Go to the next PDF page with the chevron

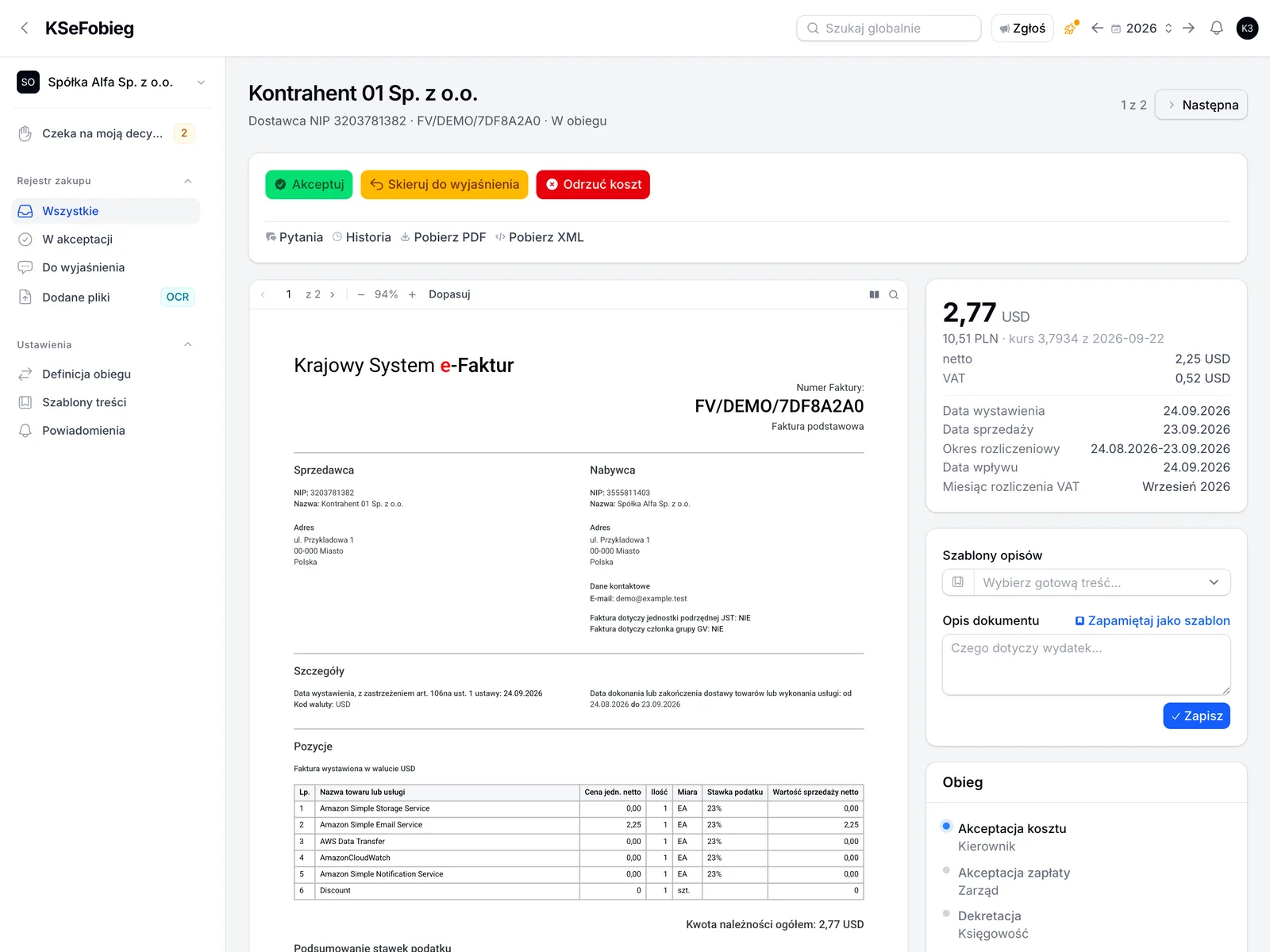tap(333, 294)
